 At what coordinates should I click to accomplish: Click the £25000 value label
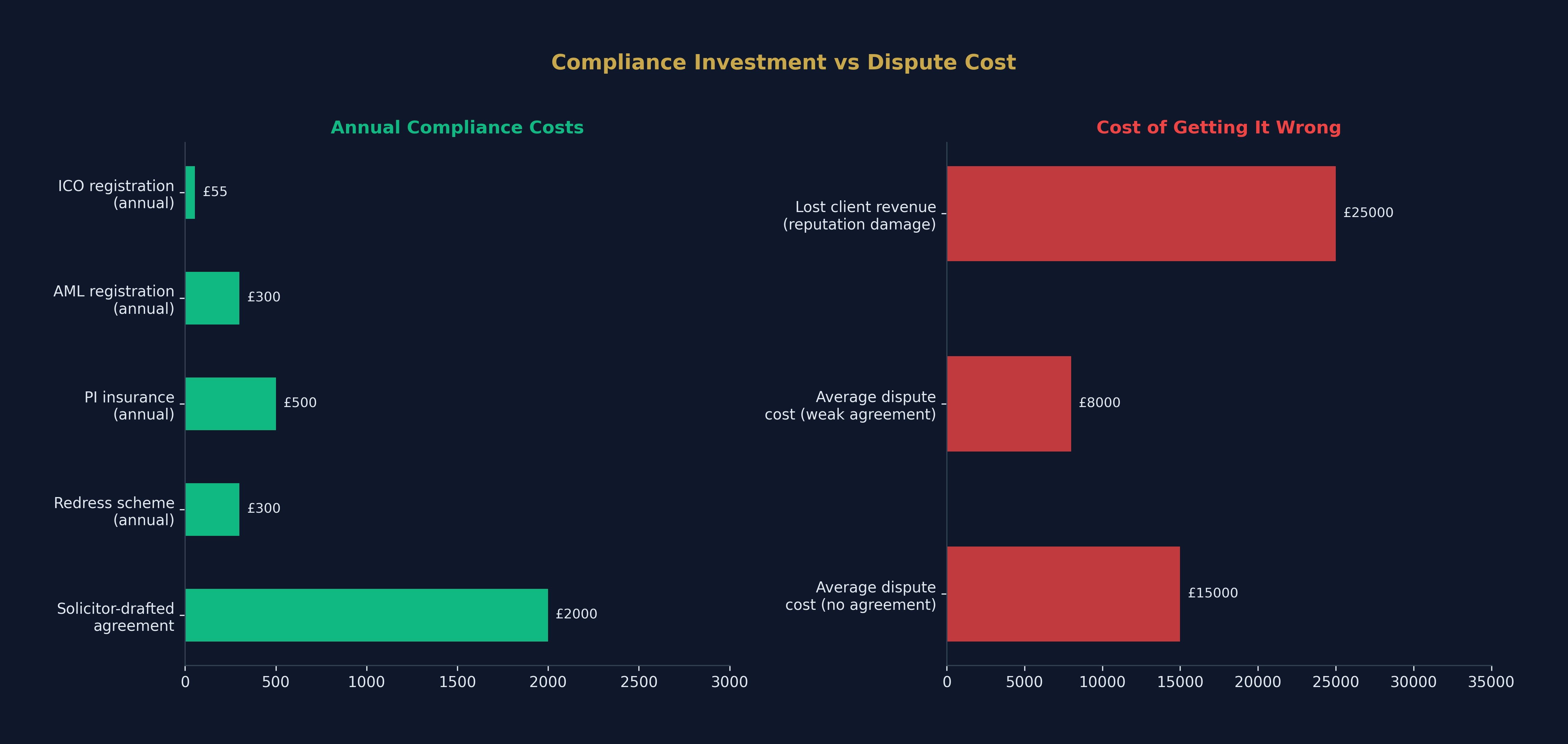coord(1368,213)
